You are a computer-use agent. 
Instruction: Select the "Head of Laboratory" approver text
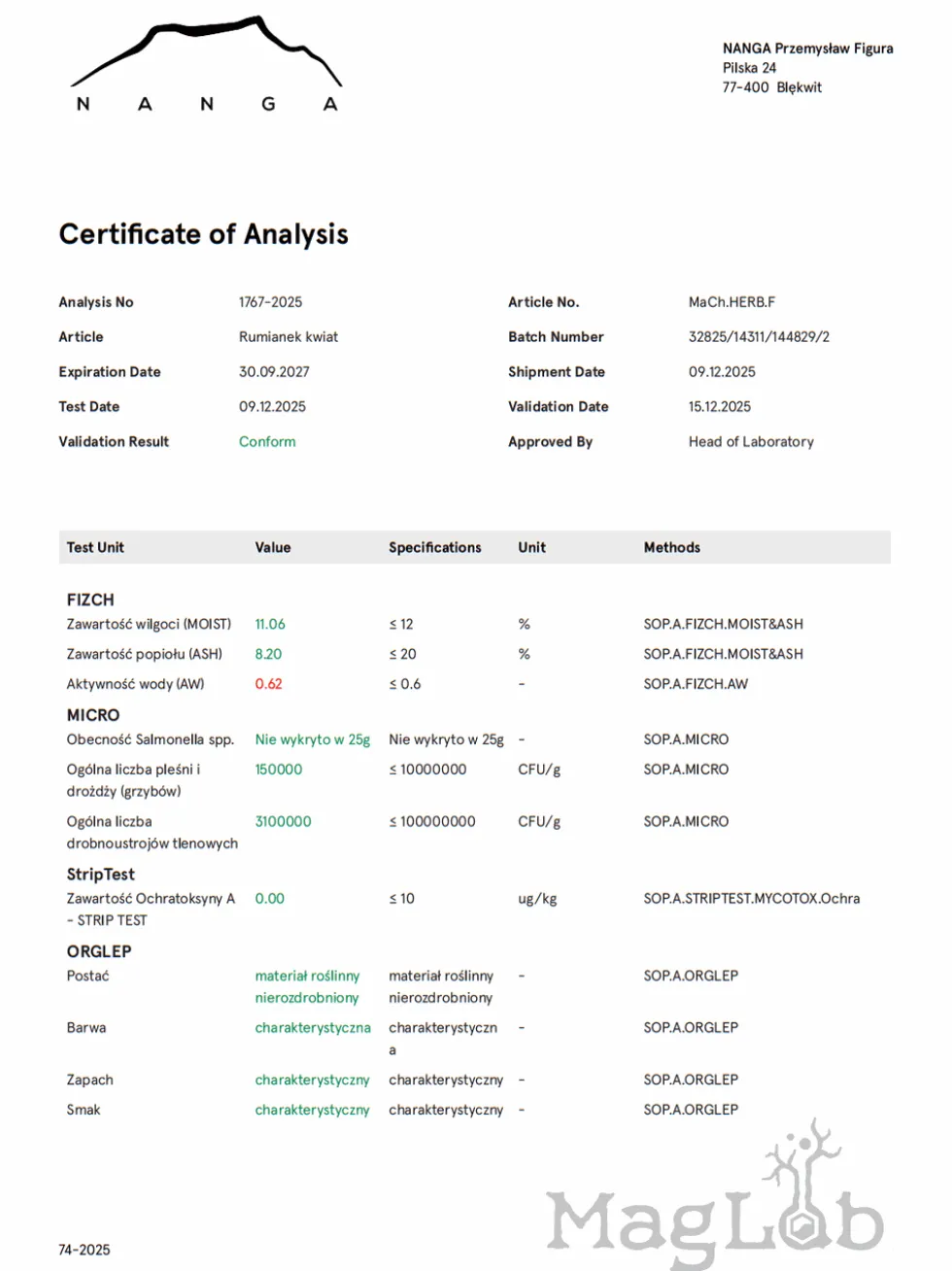coord(751,442)
